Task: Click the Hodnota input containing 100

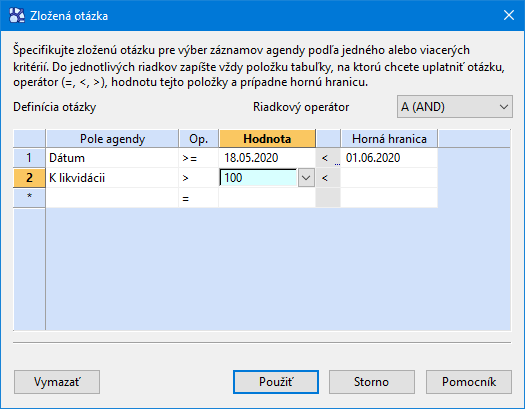Action: click(258, 178)
